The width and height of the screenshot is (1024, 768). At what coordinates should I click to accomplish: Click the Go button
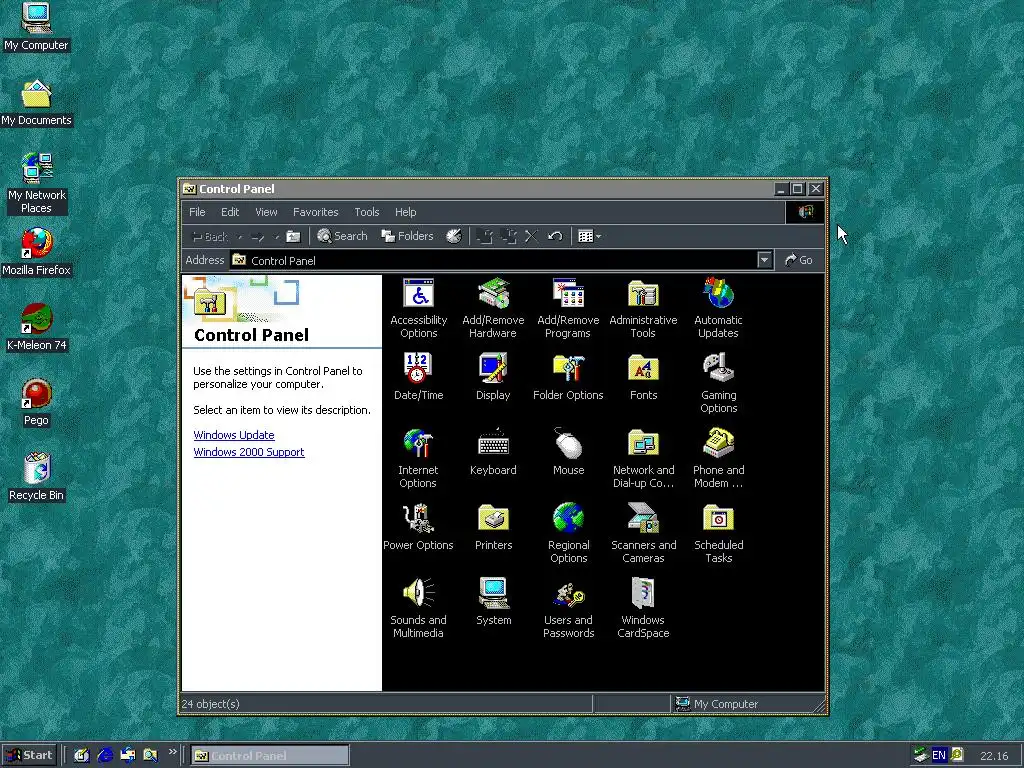pos(799,260)
